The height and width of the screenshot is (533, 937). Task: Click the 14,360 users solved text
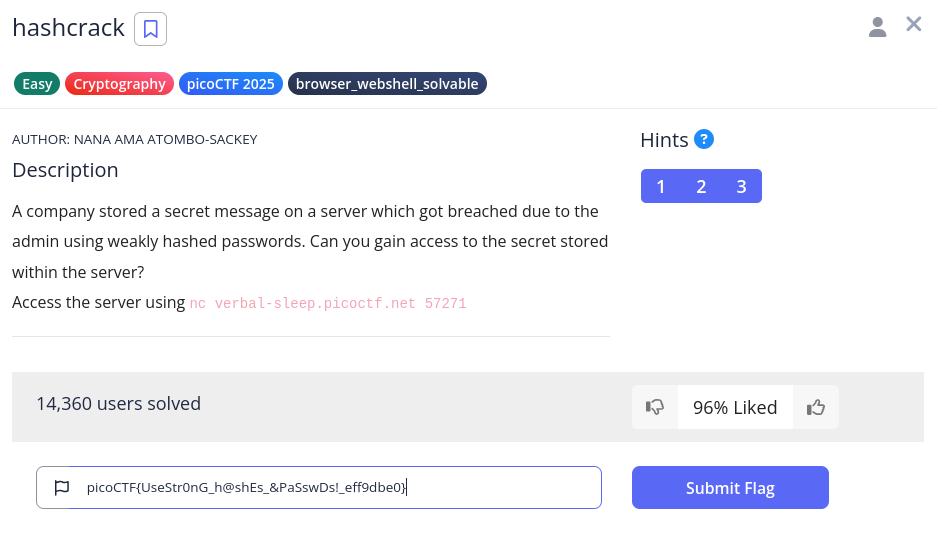(x=118, y=404)
